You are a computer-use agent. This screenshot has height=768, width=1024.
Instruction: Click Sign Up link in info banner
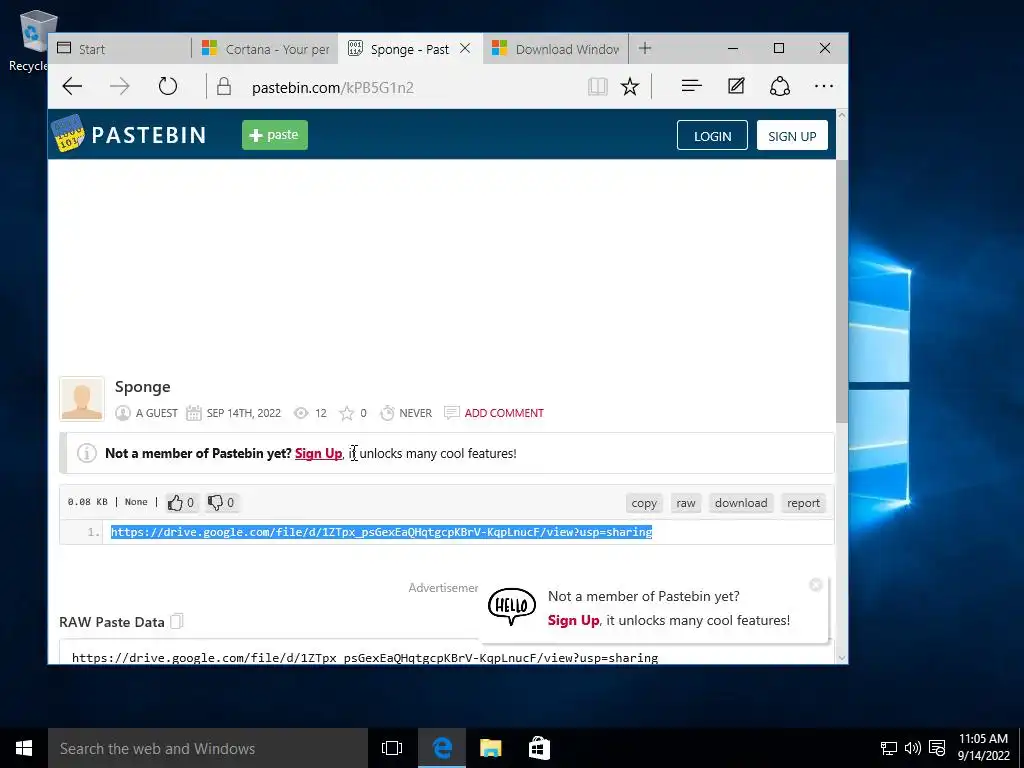pyautogui.click(x=318, y=453)
